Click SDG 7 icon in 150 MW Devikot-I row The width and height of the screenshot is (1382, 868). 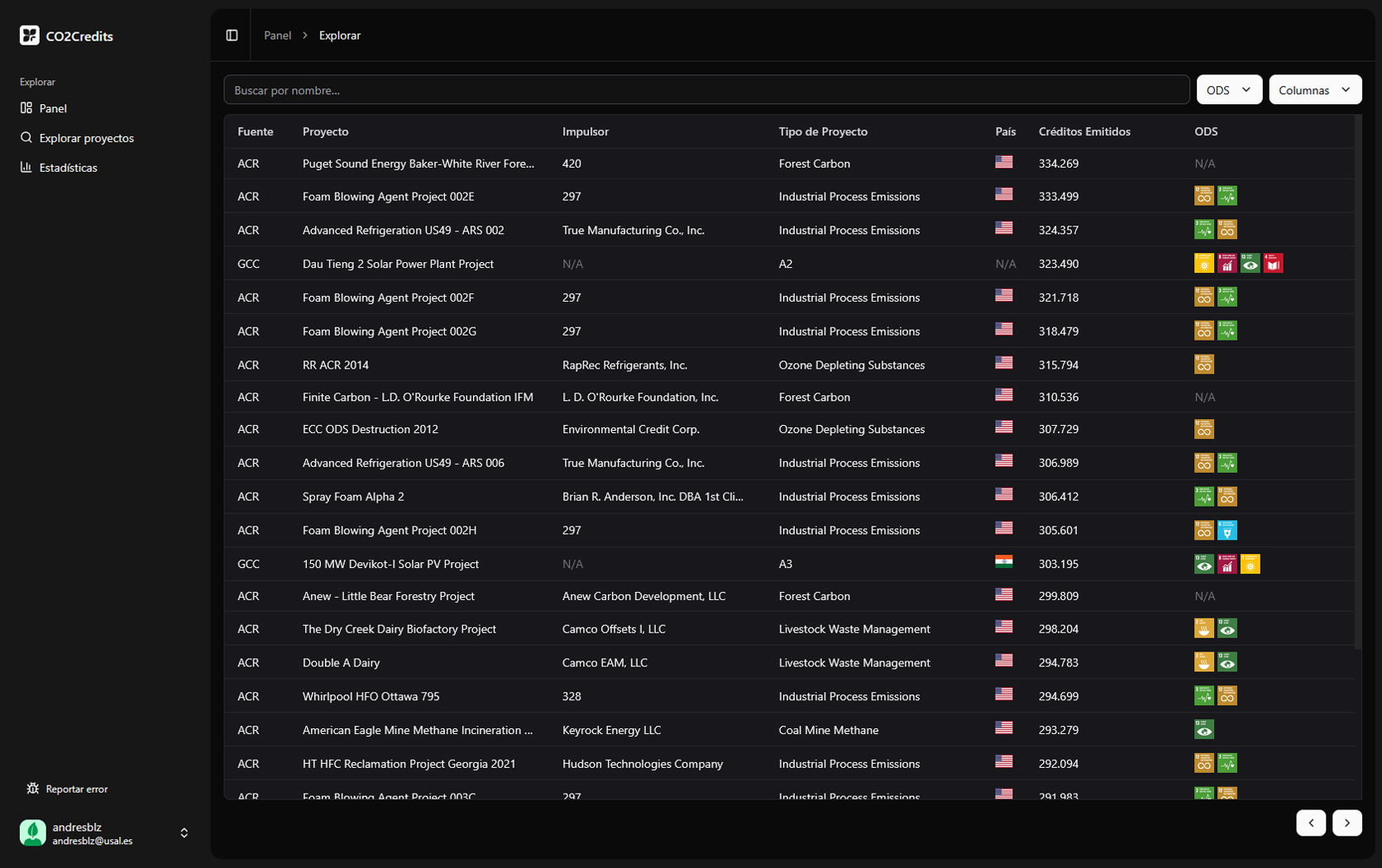click(1250, 564)
